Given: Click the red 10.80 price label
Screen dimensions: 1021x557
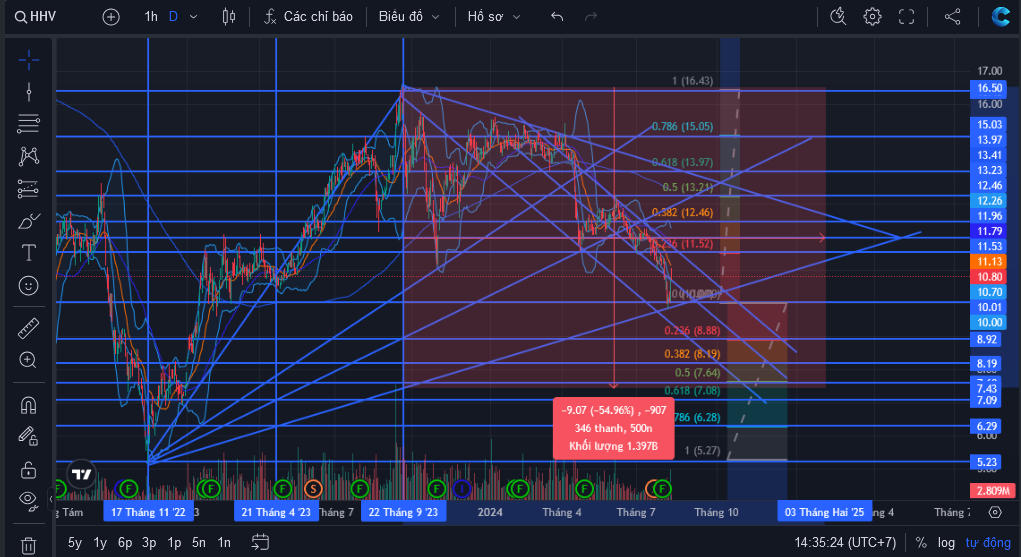Looking at the screenshot, I should 988,277.
